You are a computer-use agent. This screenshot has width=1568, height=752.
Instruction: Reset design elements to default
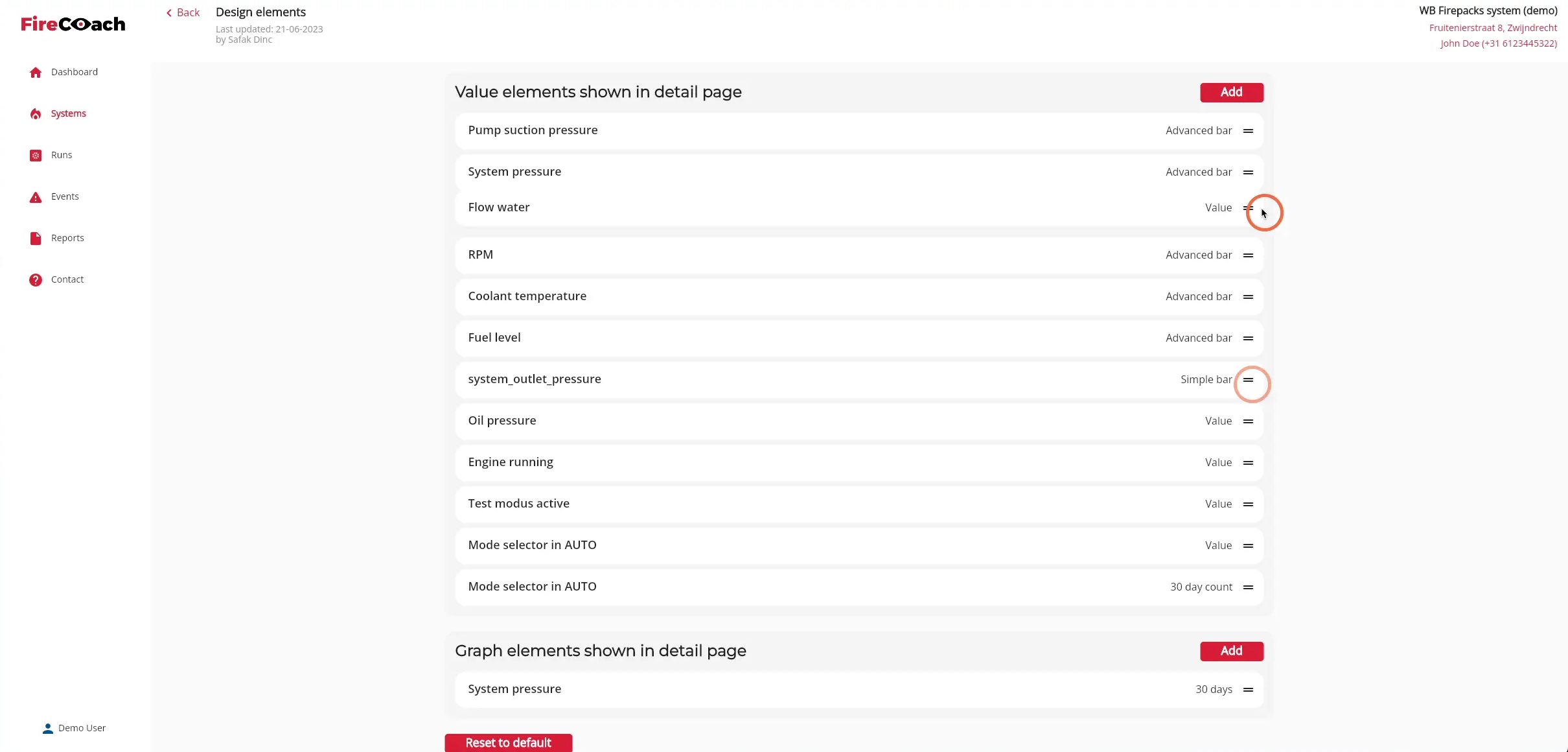tap(509, 743)
